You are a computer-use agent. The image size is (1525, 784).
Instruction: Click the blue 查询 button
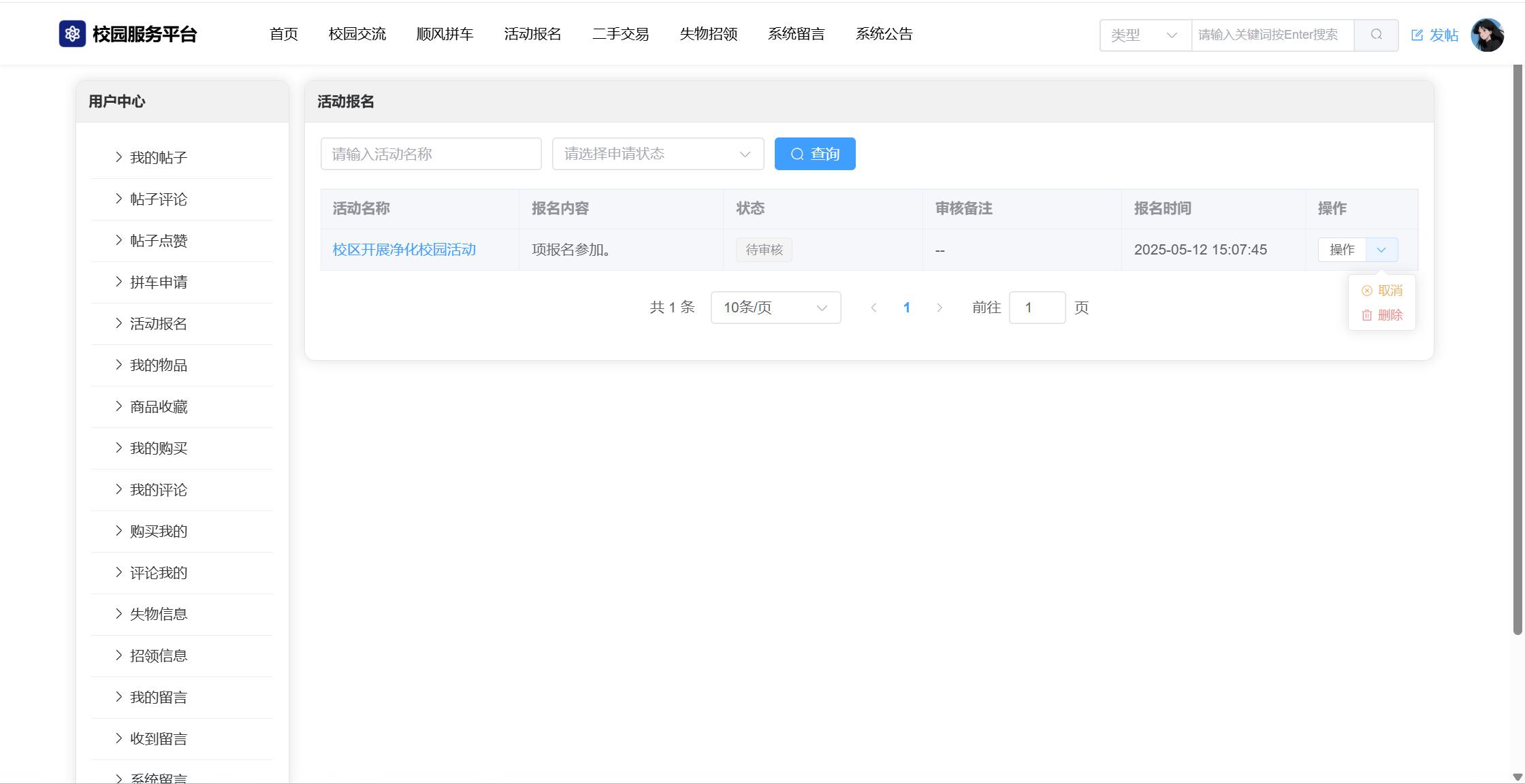pos(815,154)
